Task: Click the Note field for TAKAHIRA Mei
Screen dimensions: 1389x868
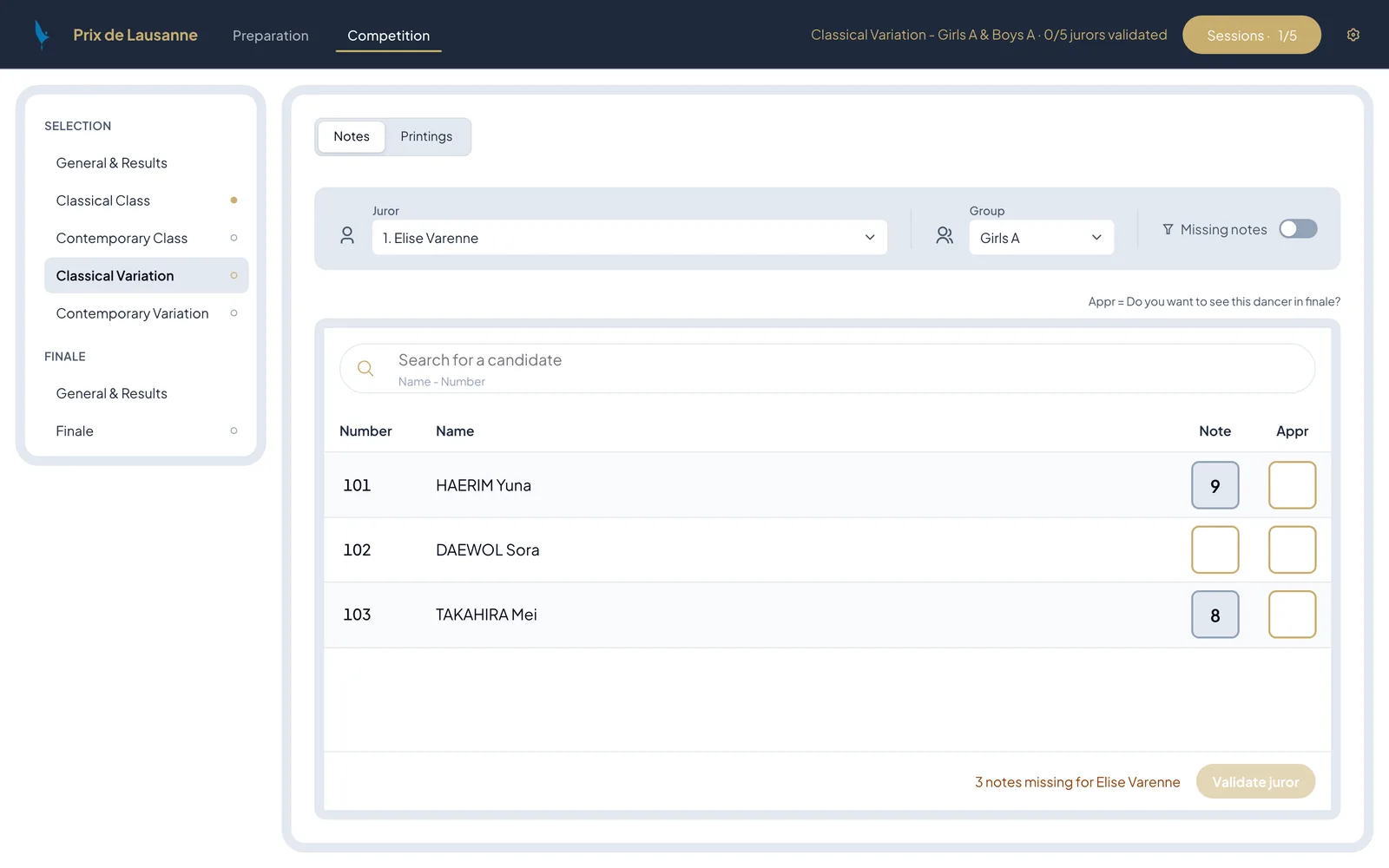Action: click(1215, 615)
